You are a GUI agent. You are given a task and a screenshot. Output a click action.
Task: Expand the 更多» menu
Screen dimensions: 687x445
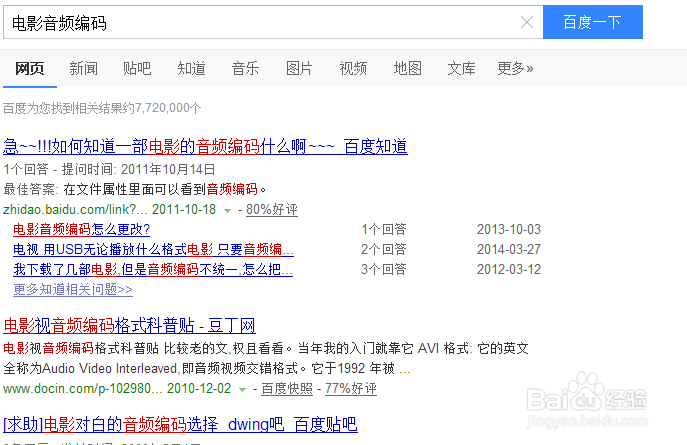point(515,68)
